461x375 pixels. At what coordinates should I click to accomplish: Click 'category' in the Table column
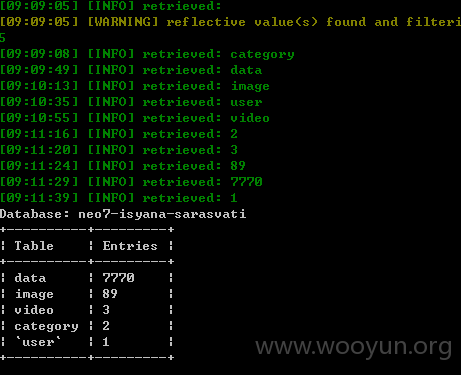click(46, 327)
